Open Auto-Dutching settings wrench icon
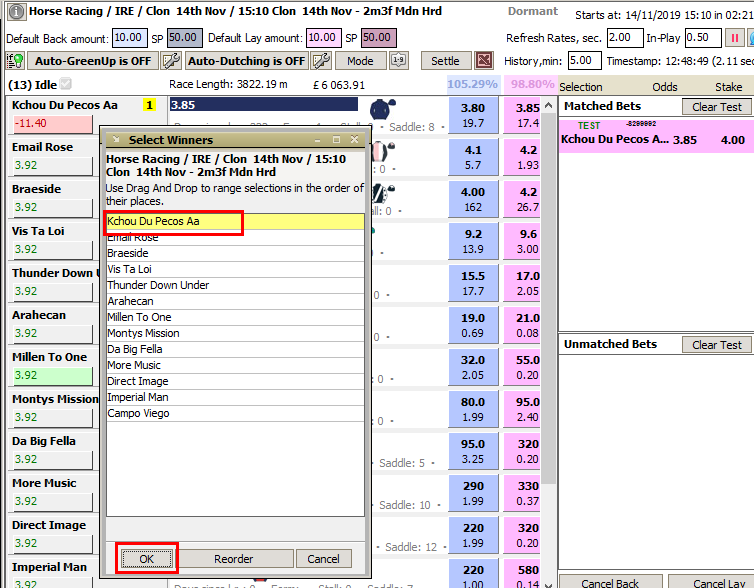Image resolution: width=754 pixels, height=588 pixels. point(321,61)
